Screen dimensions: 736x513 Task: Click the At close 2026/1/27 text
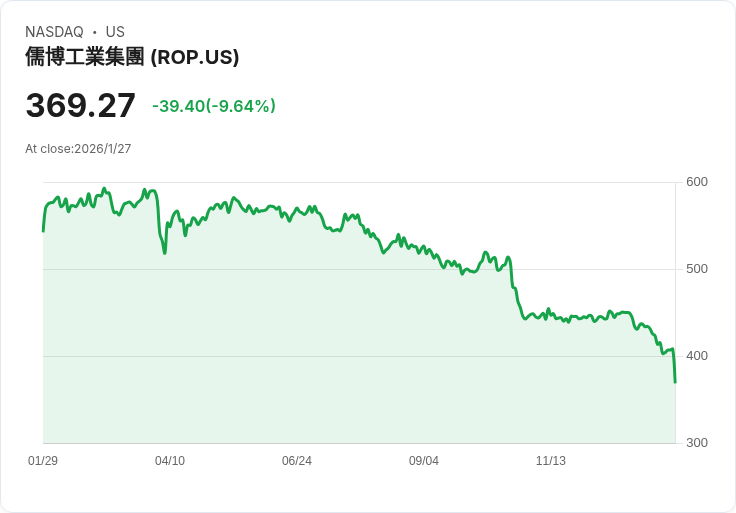pos(78,149)
